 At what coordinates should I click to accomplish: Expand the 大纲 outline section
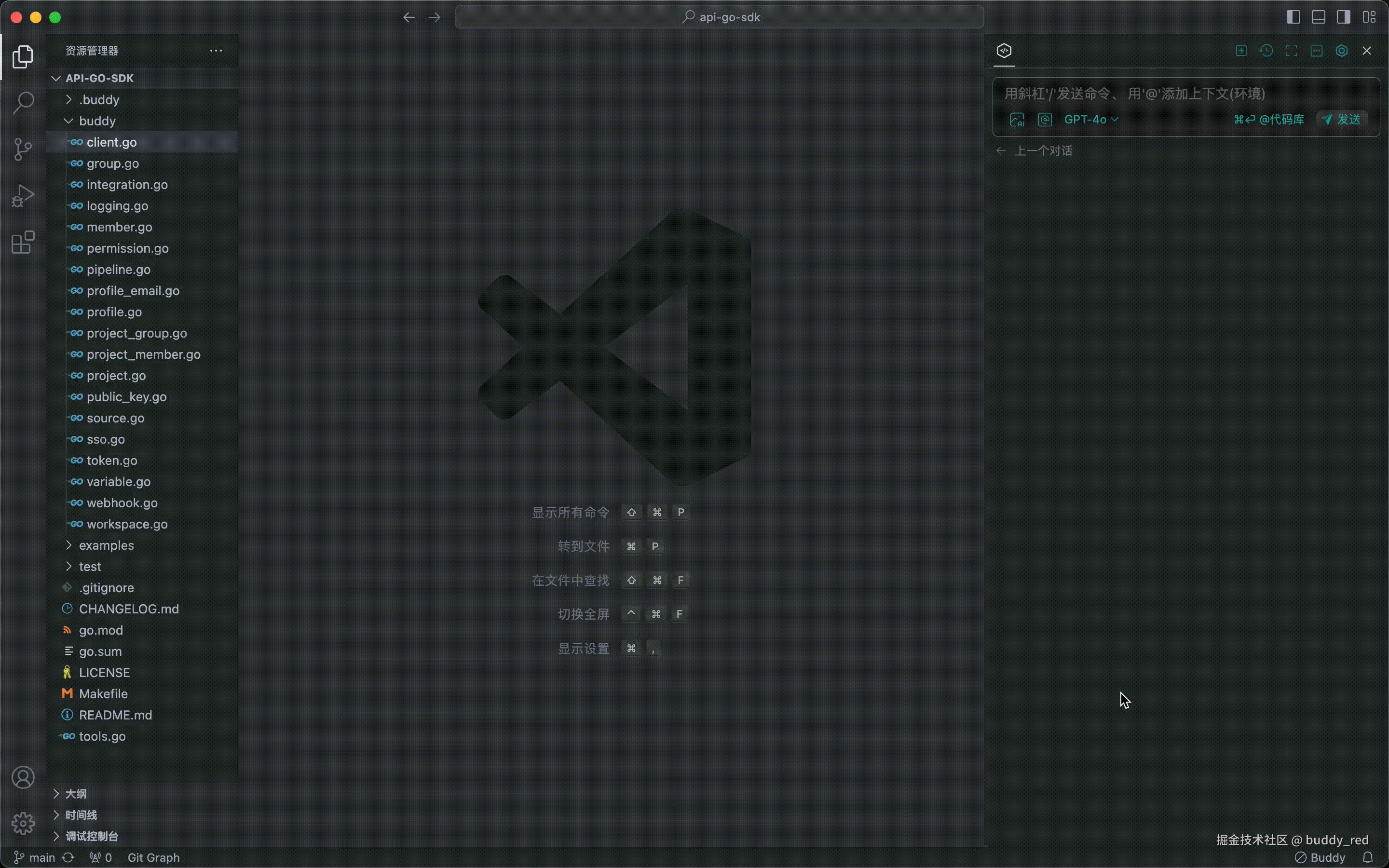[76, 794]
